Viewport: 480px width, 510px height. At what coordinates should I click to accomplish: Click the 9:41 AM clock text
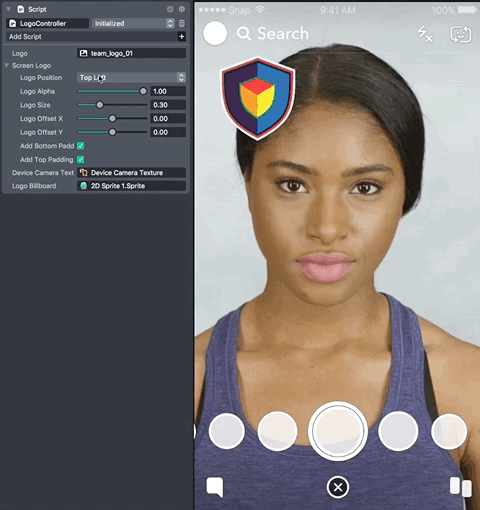pyautogui.click(x=338, y=10)
